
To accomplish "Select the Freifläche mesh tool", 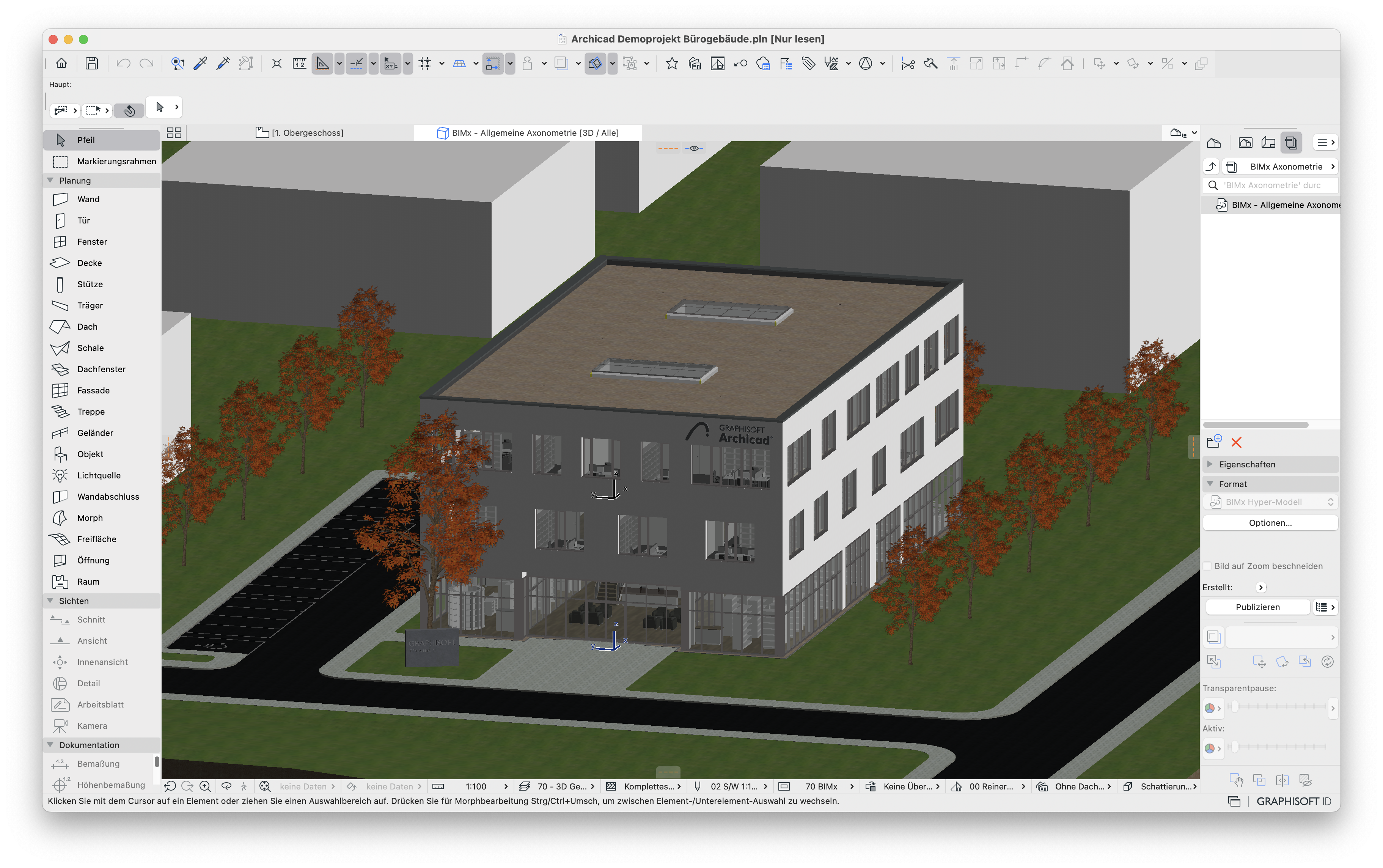I will point(102,539).
